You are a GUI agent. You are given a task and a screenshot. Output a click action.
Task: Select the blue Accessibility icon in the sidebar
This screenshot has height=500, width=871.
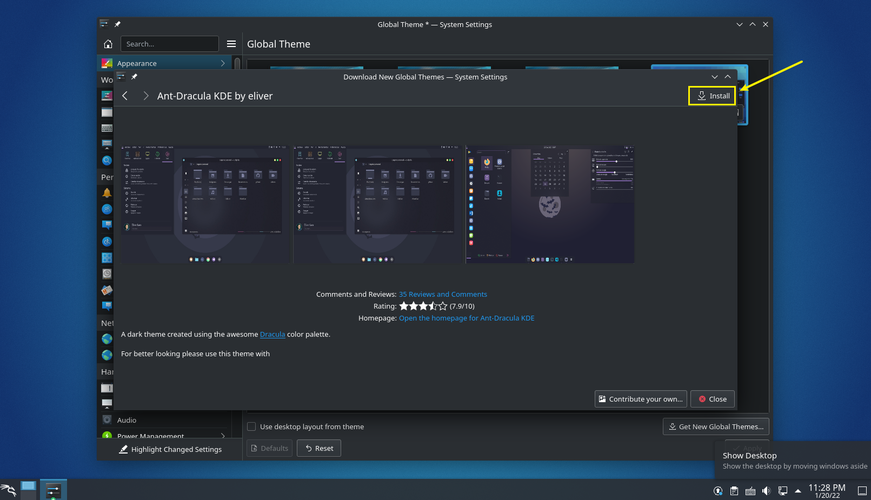107,242
